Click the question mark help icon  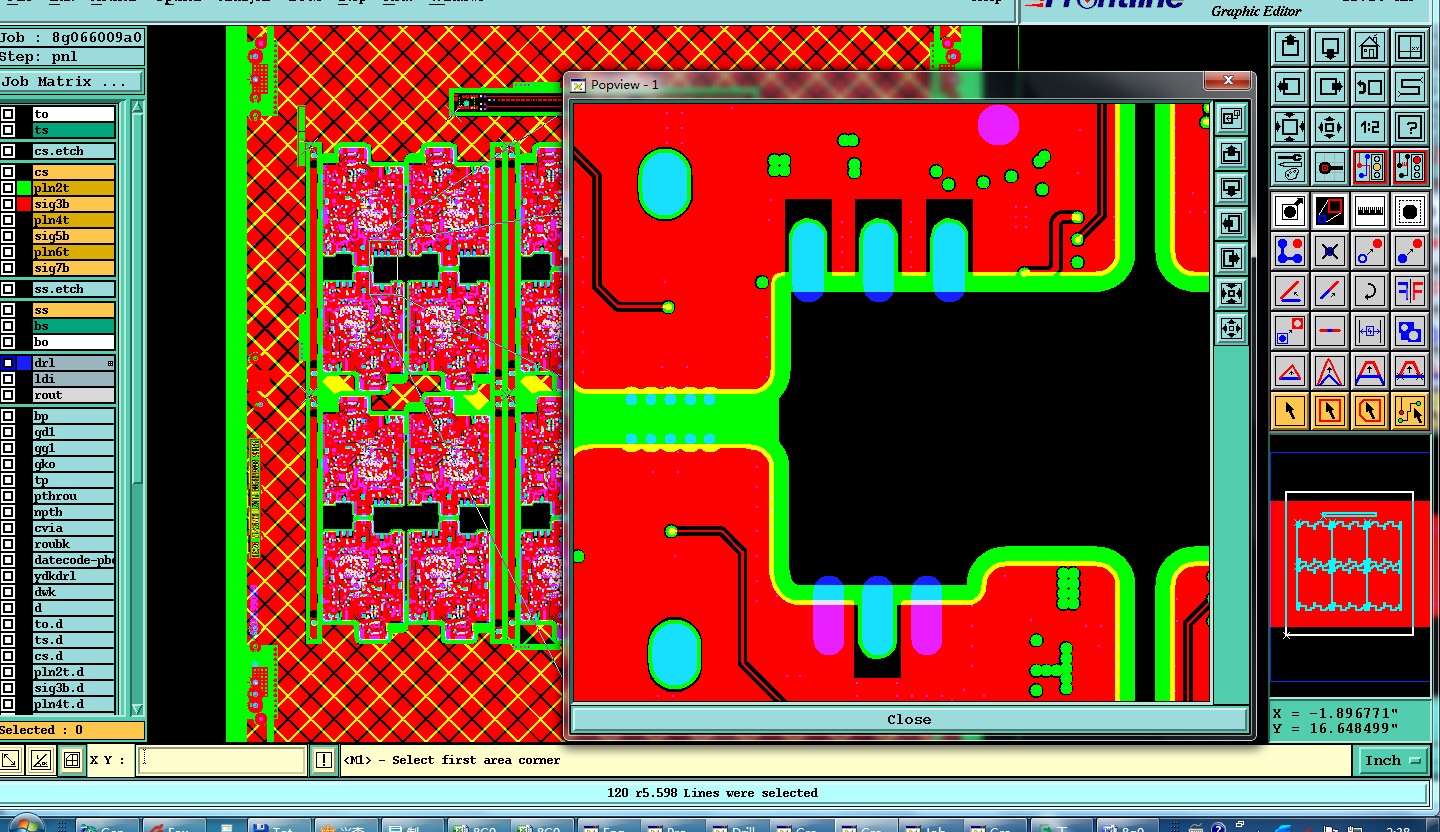click(x=1410, y=127)
